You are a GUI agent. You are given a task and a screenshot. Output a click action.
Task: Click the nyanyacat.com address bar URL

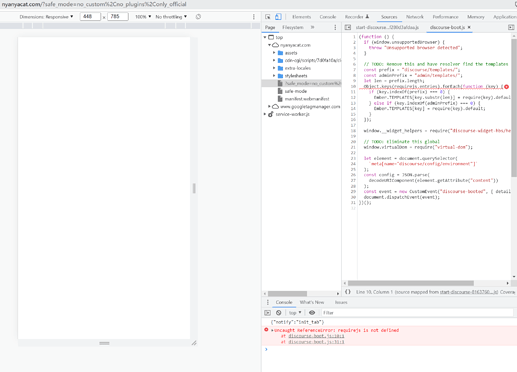(94, 4)
